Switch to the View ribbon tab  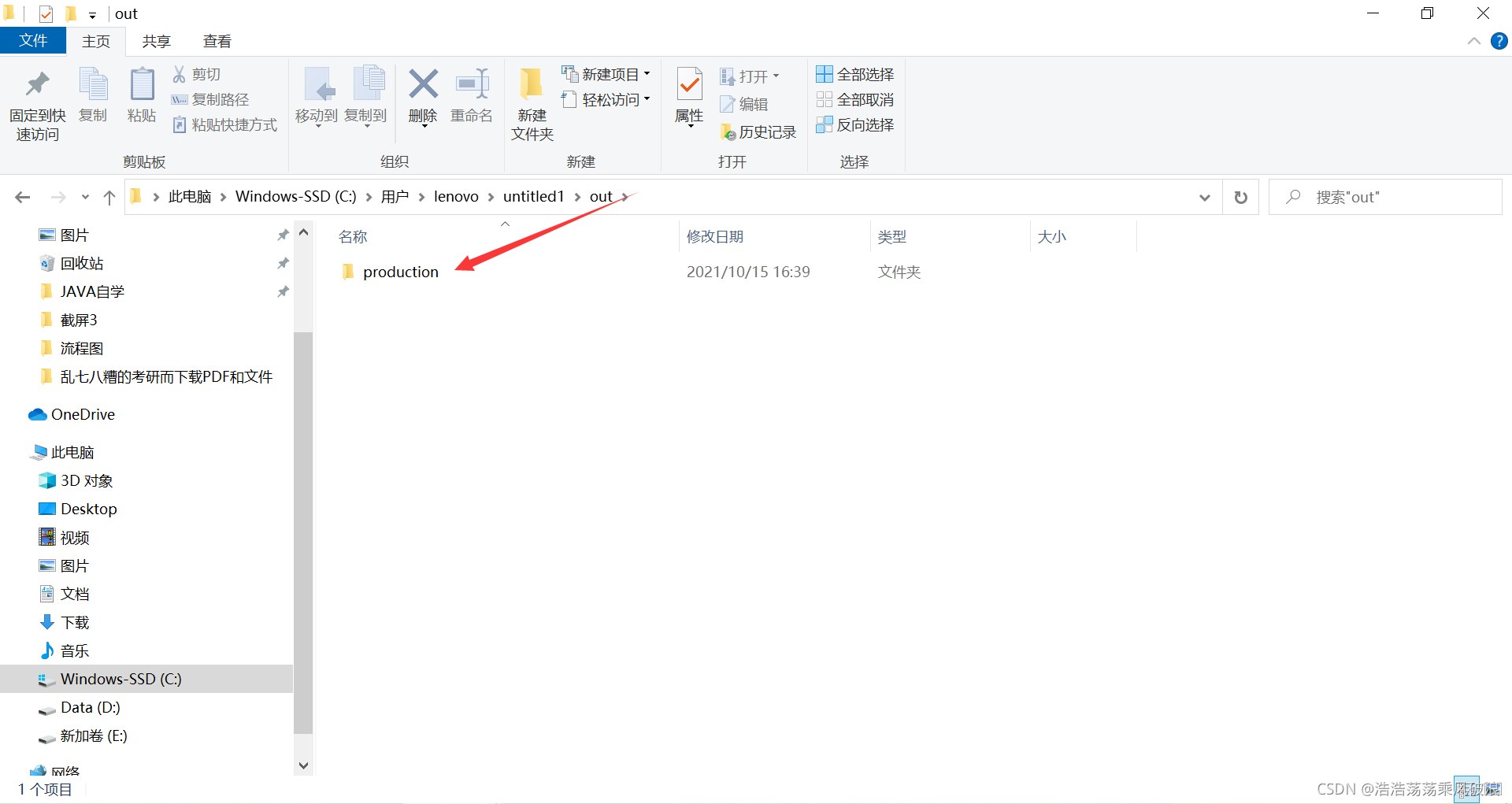[x=217, y=41]
